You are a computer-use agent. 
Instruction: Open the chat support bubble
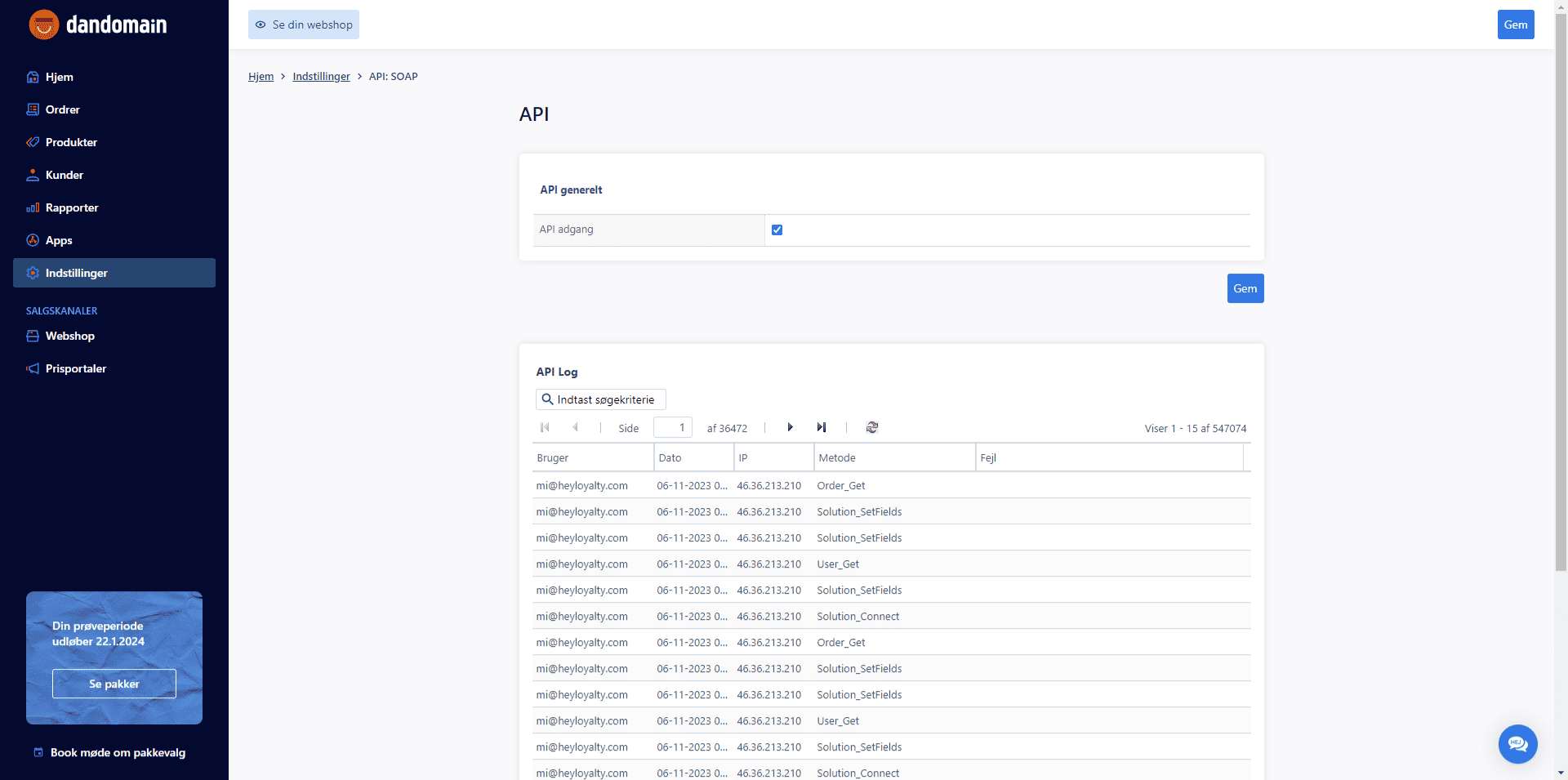coord(1517,744)
